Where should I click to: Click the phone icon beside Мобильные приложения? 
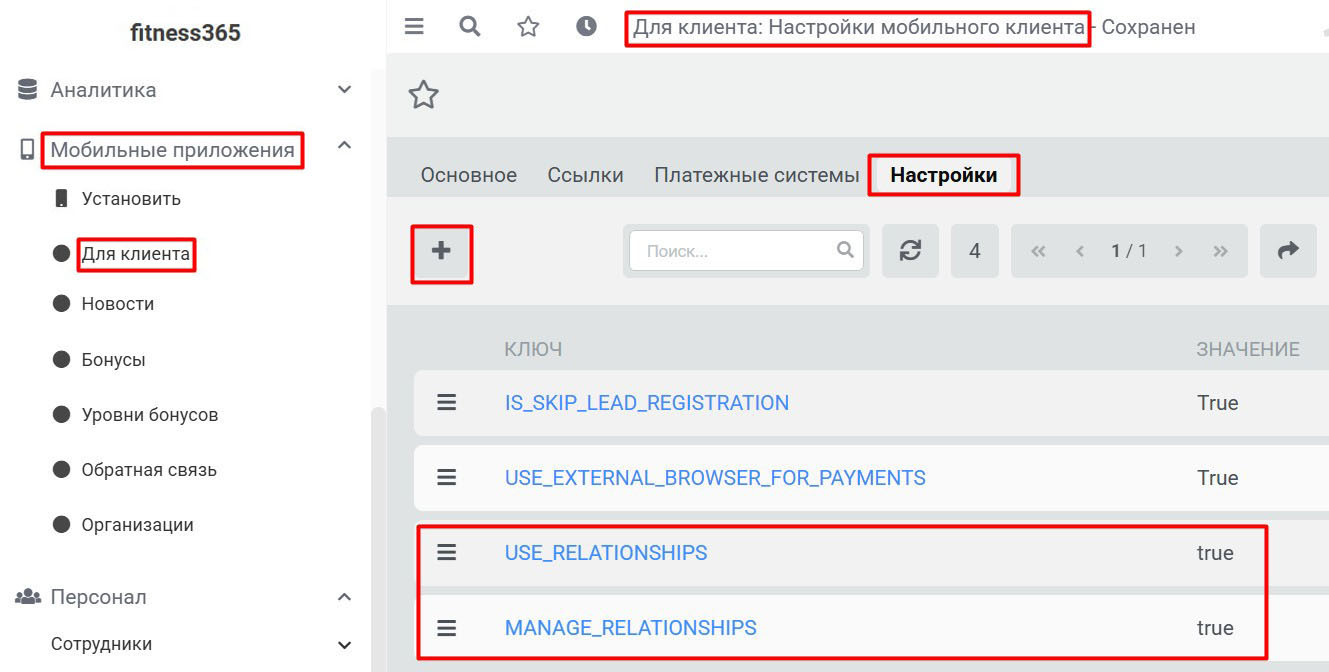click(27, 150)
